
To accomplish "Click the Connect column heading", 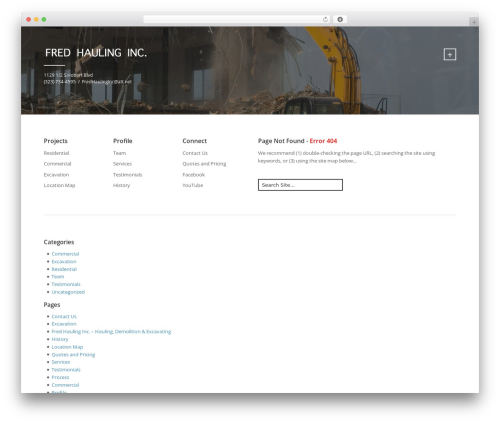I will click(195, 141).
